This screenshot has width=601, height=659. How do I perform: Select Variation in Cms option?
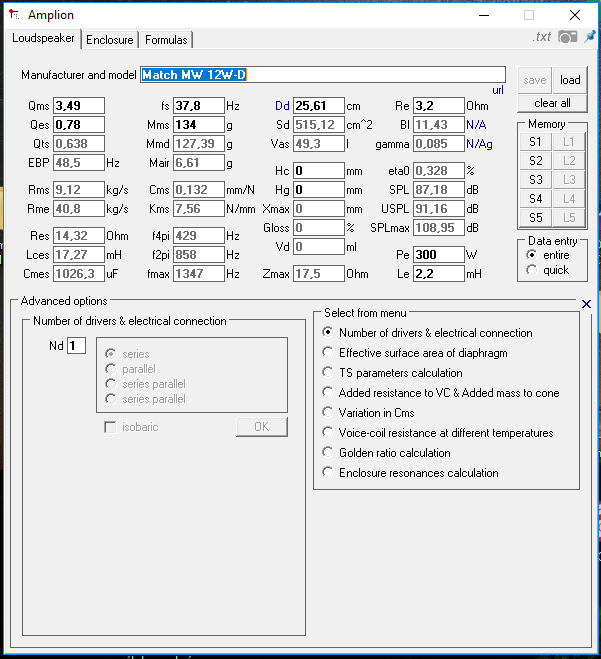coord(368,413)
